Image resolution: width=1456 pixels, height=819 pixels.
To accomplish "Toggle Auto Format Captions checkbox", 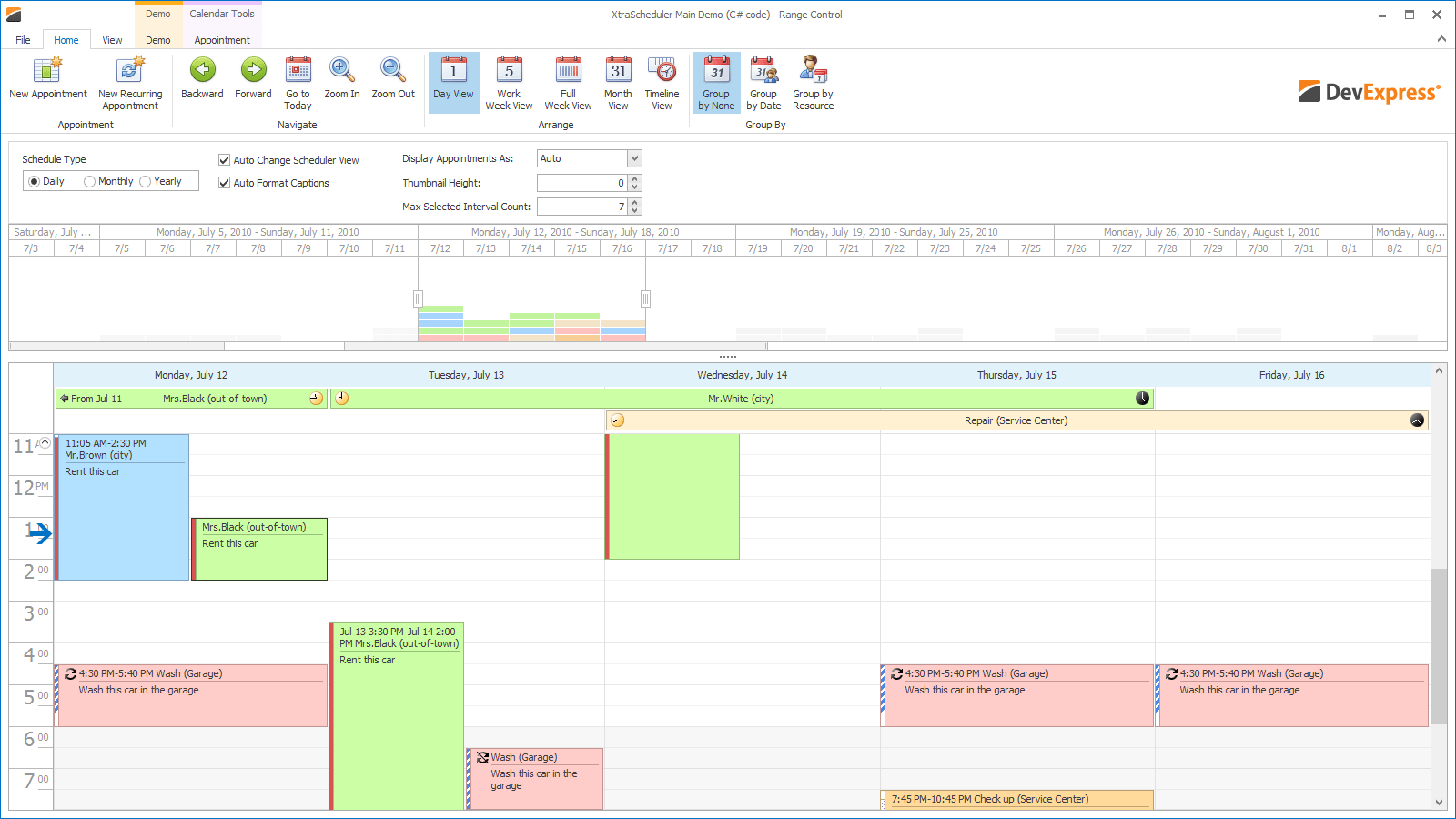I will 274,183.
